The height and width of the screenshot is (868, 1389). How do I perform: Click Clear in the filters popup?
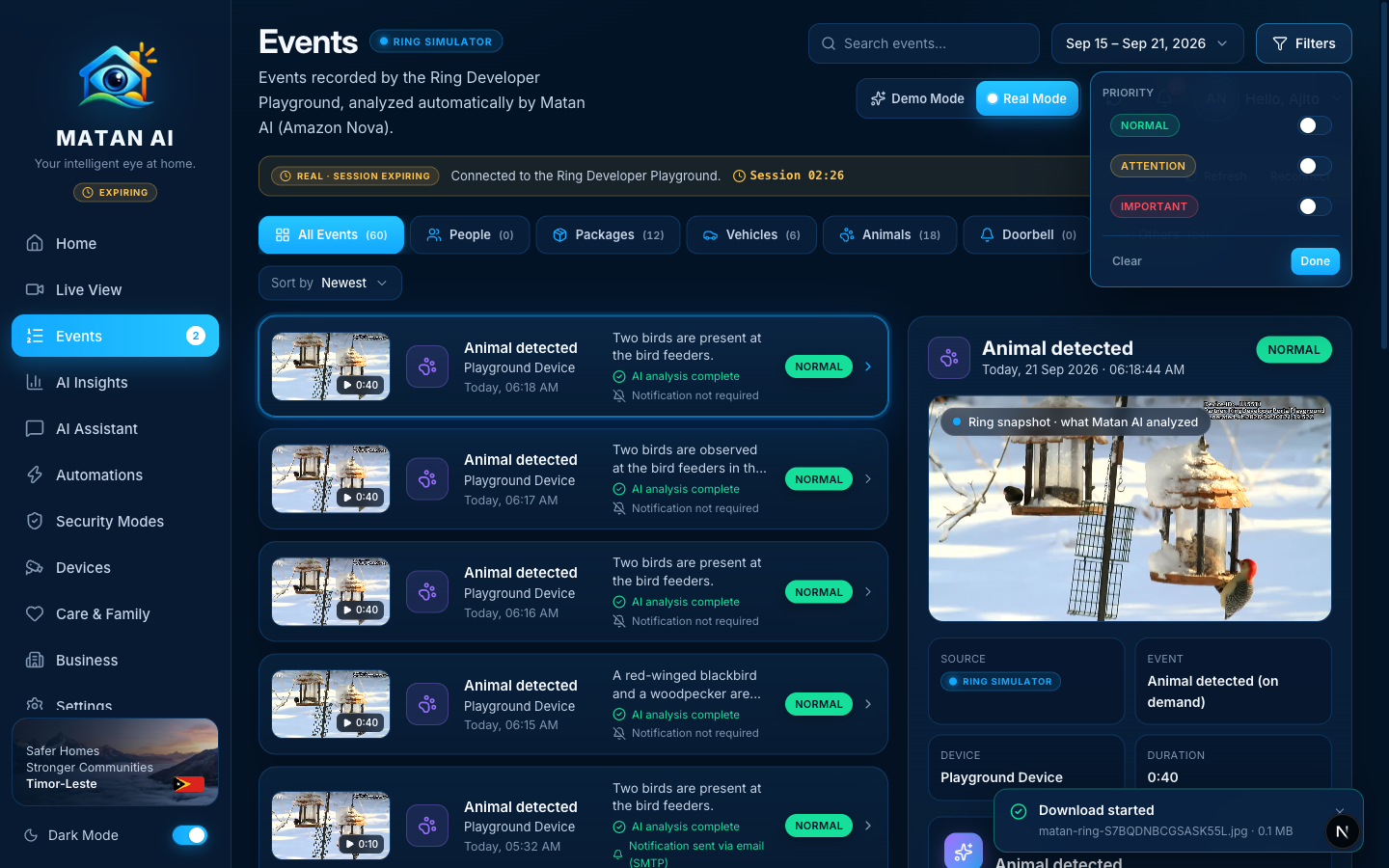tap(1127, 261)
